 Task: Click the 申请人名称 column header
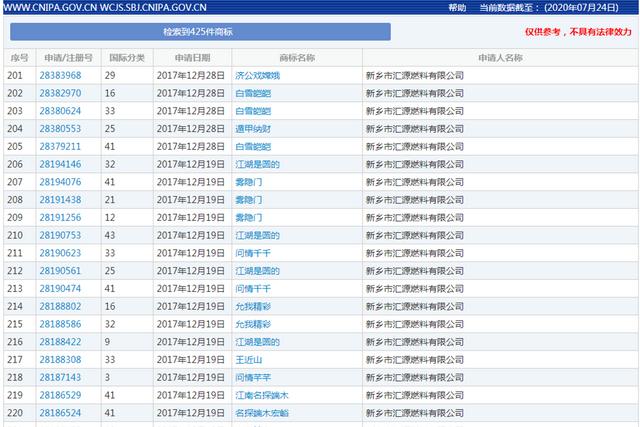[x=500, y=58]
